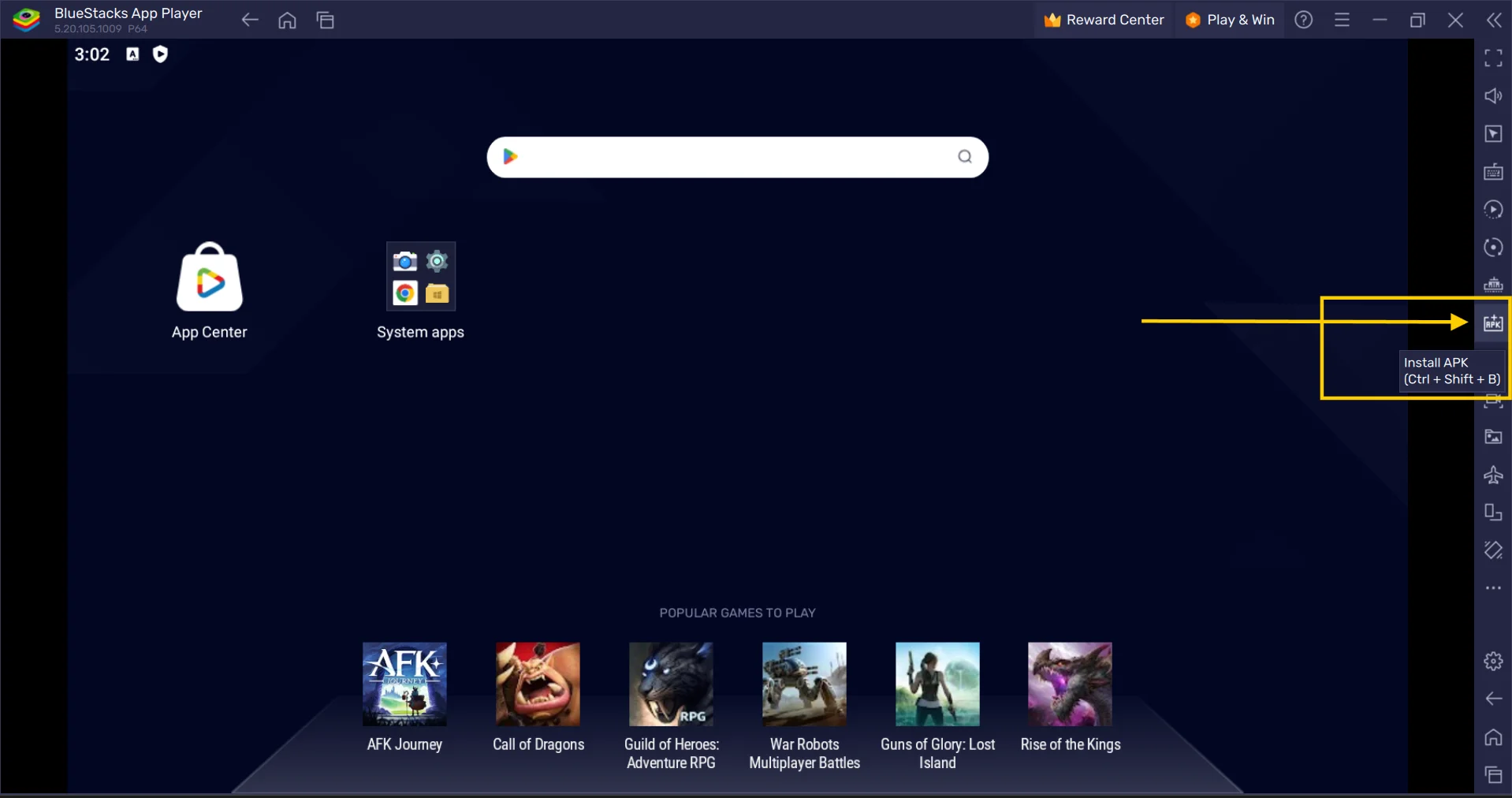Click the sidebar Android home icon
1512x798 pixels.
tap(1493, 736)
